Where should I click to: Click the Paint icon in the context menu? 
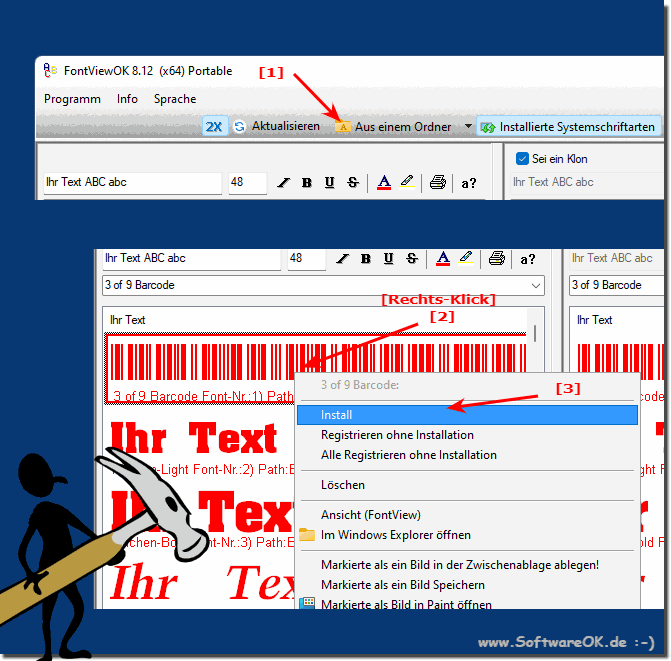pyautogui.click(x=307, y=603)
